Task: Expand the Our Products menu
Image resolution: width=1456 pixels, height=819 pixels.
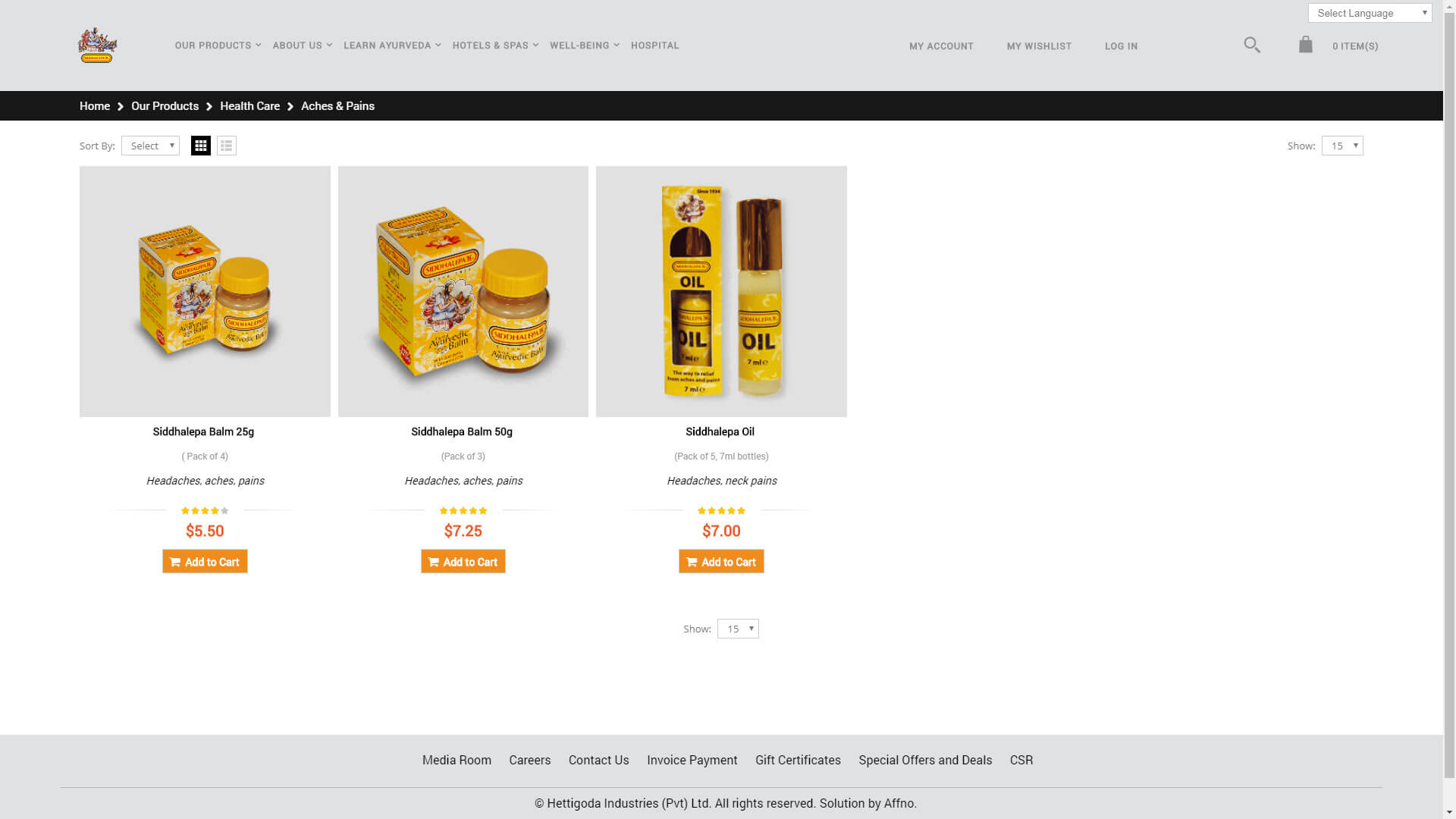Action: click(x=218, y=45)
